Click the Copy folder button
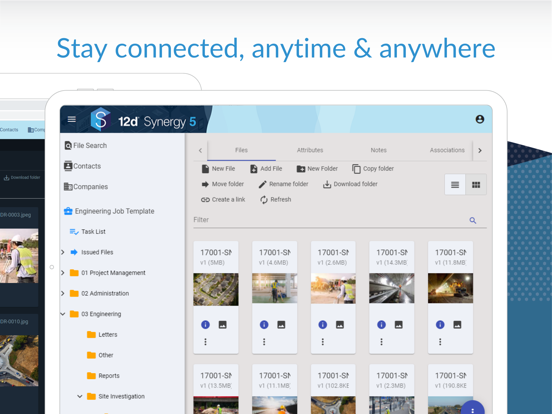 click(x=373, y=169)
